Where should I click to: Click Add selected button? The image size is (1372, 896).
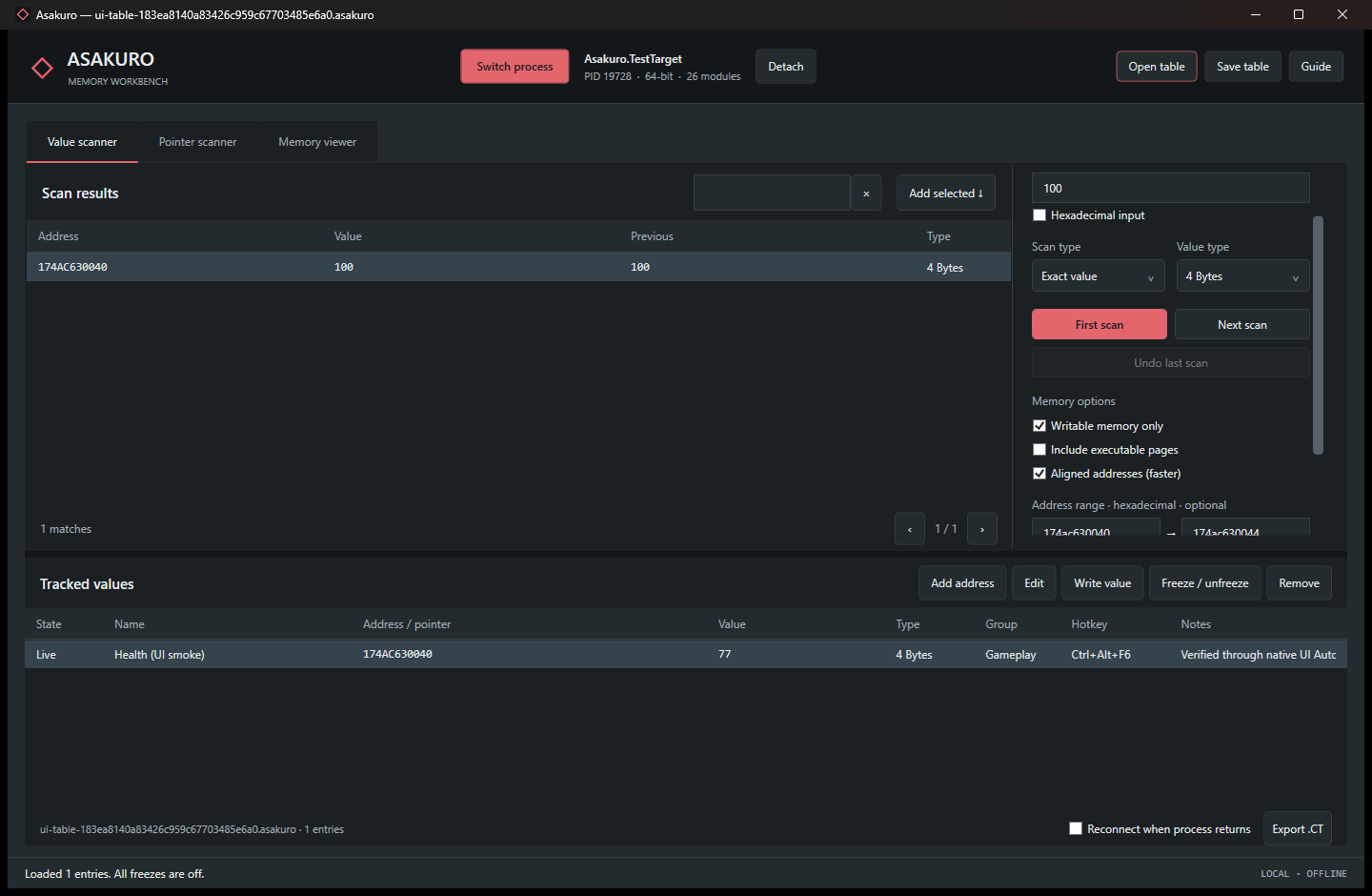point(946,193)
